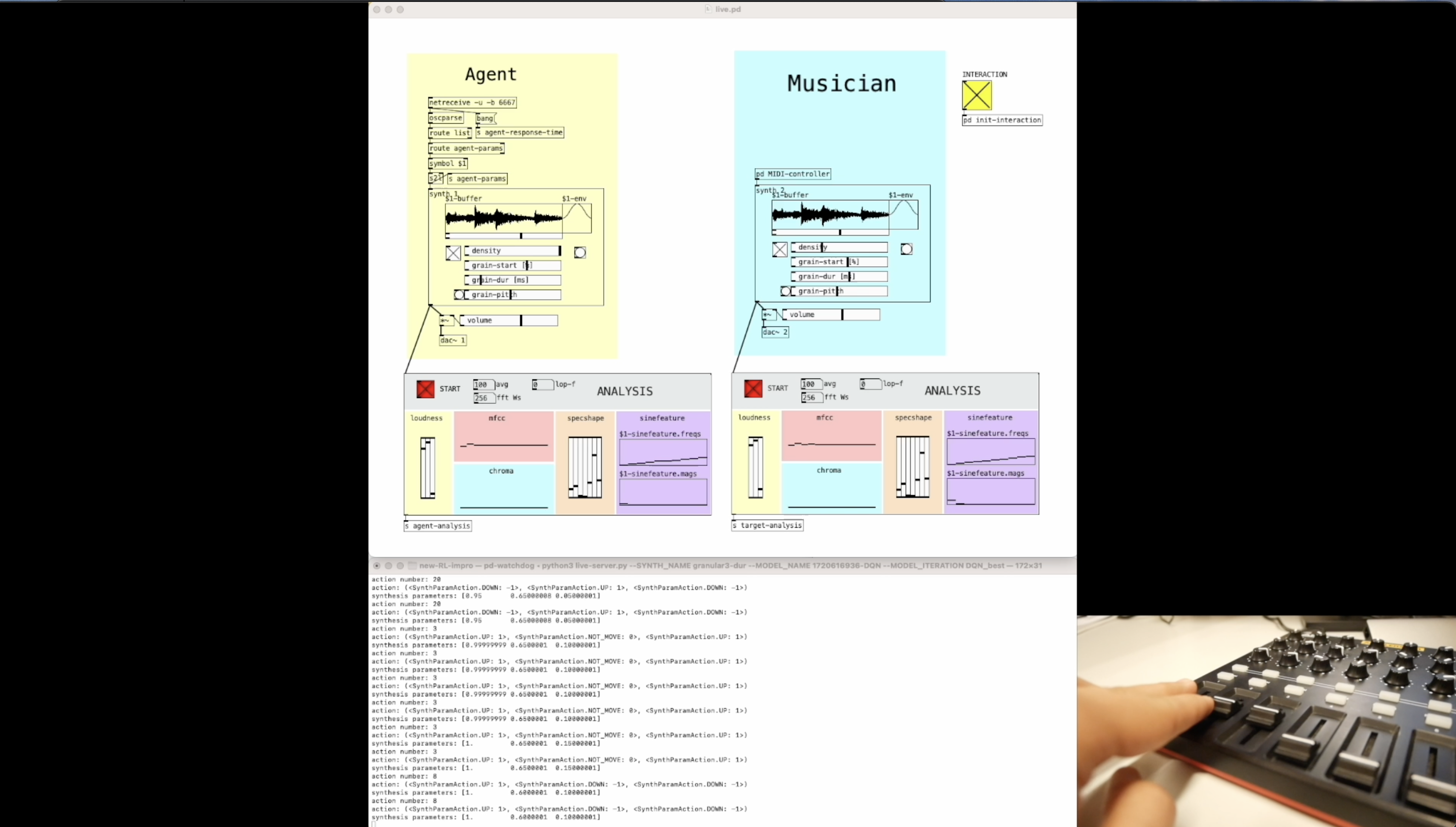The width and height of the screenshot is (1456, 827).
Task: Adjust the Musician grain-pitch slider
Action: pyautogui.click(x=839, y=292)
